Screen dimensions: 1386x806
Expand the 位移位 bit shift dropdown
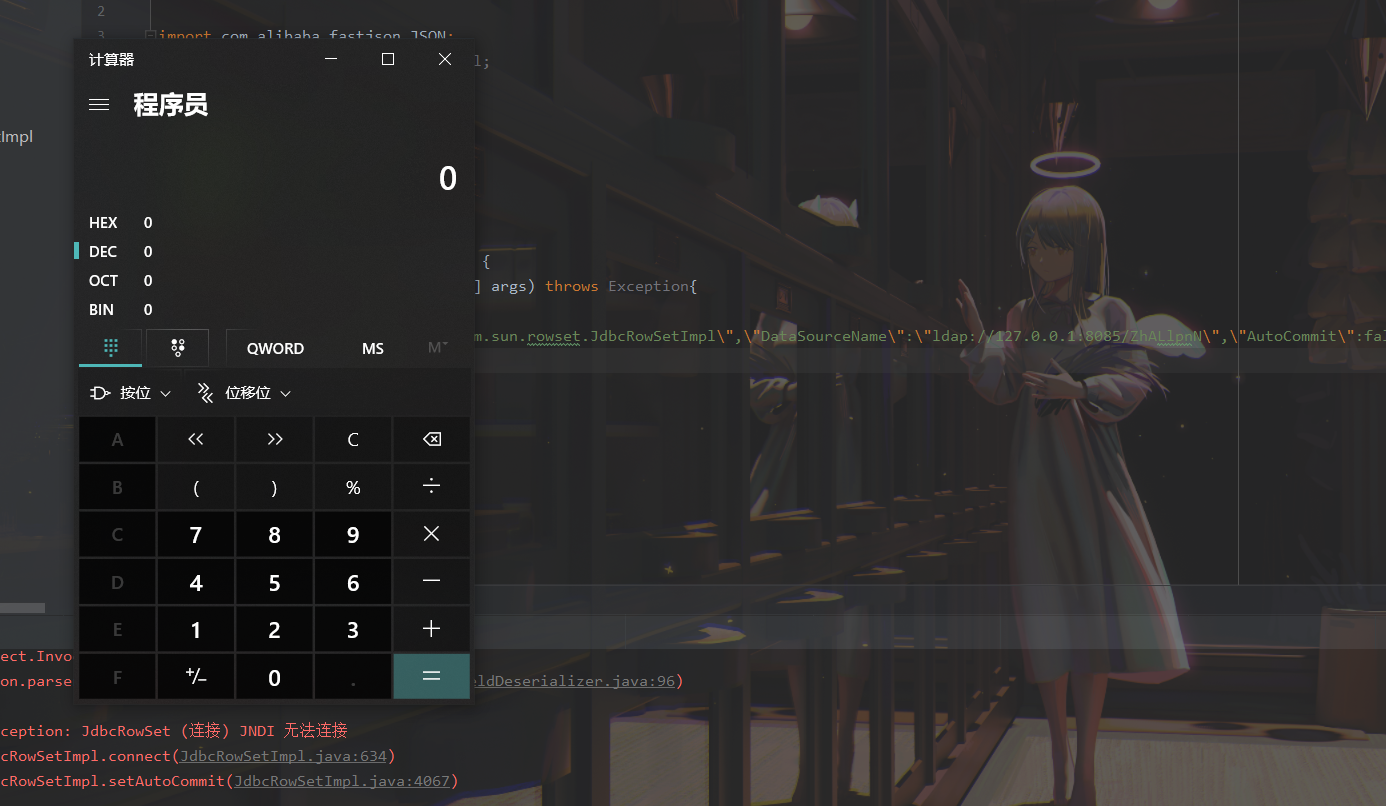tap(244, 393)
